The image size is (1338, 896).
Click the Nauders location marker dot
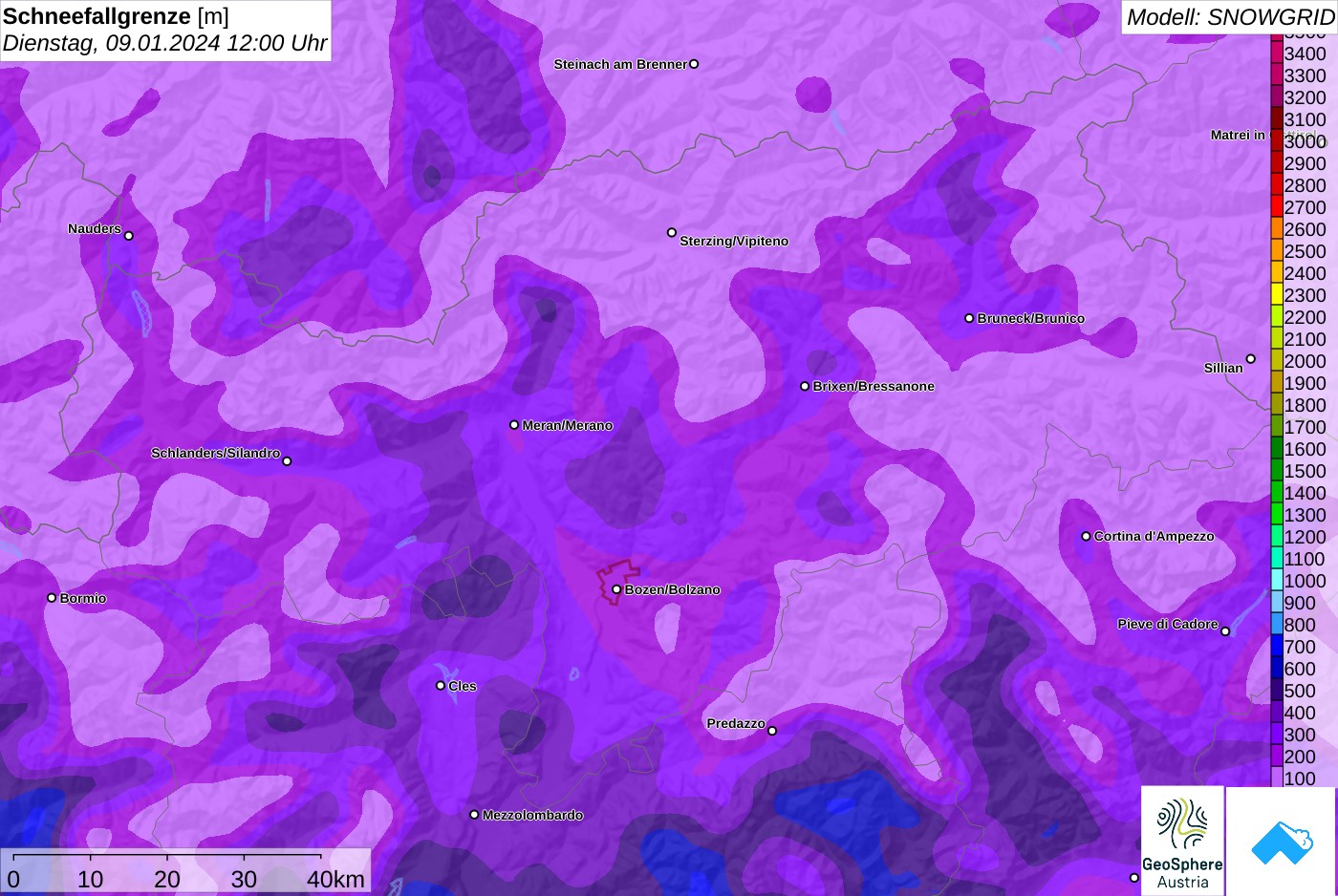point(129,236)
